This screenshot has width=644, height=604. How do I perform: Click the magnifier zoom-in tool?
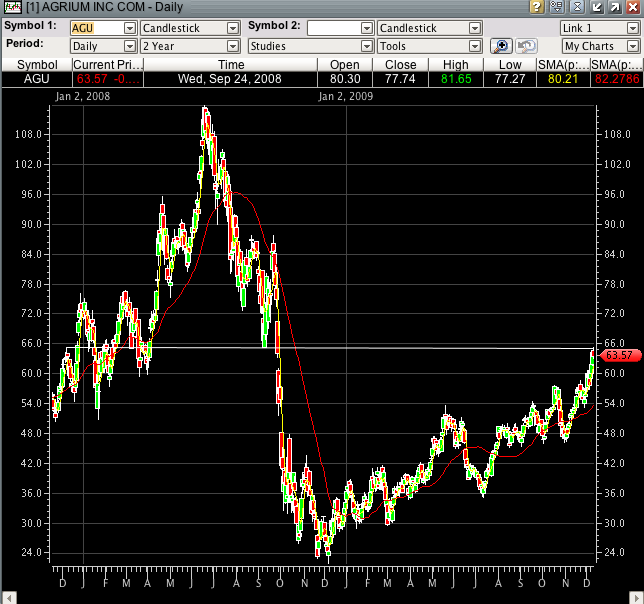point(502,46)
